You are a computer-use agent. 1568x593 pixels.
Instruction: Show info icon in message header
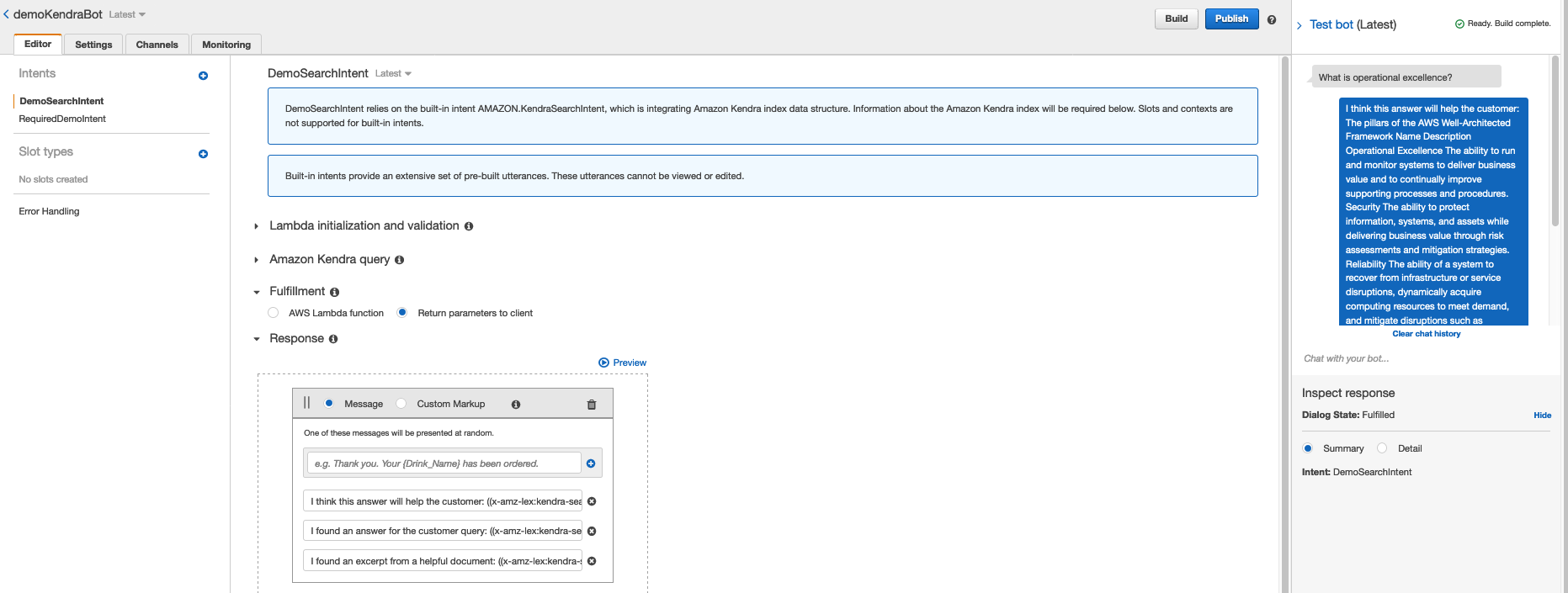click(516, 405)
